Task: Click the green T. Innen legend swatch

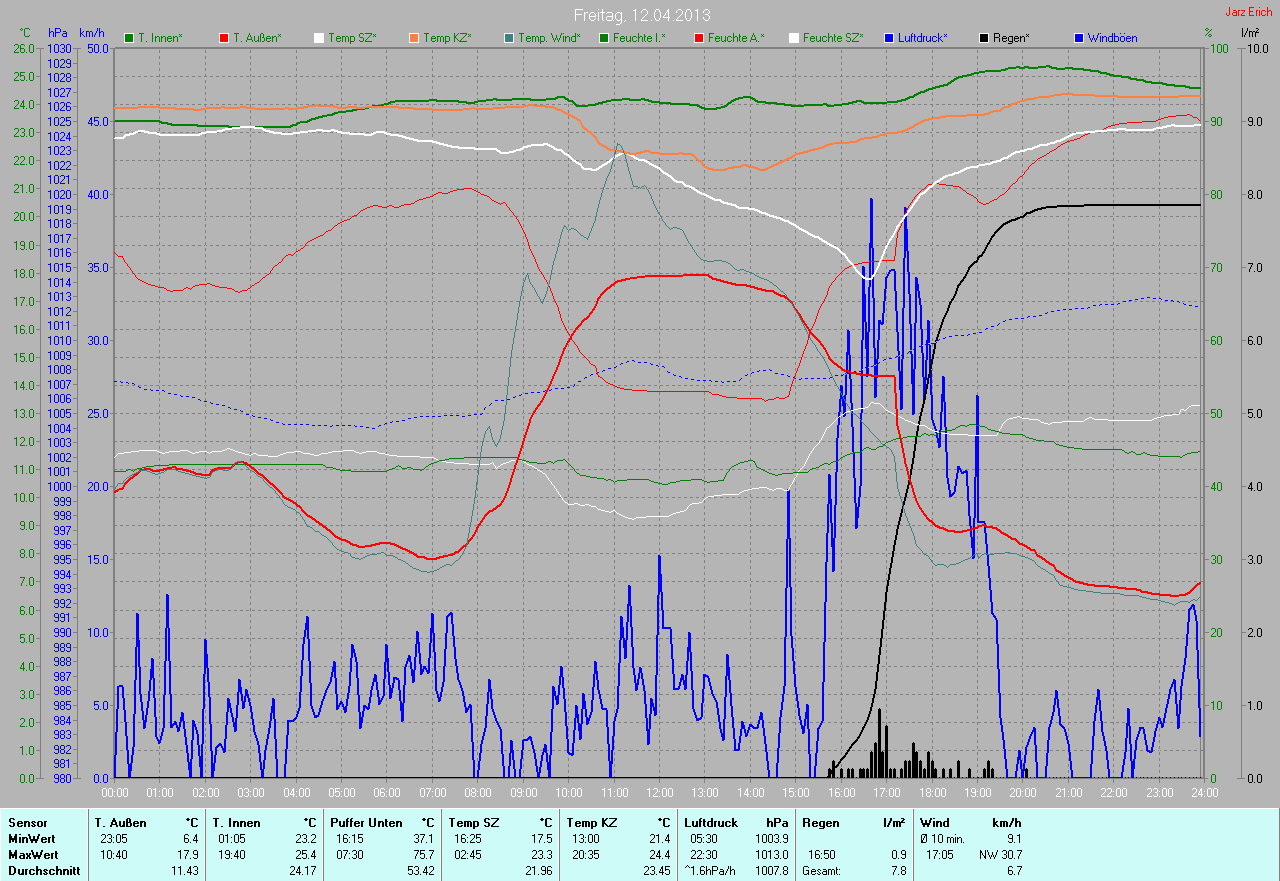Action: pyautogui.click(x=129, y=38)
